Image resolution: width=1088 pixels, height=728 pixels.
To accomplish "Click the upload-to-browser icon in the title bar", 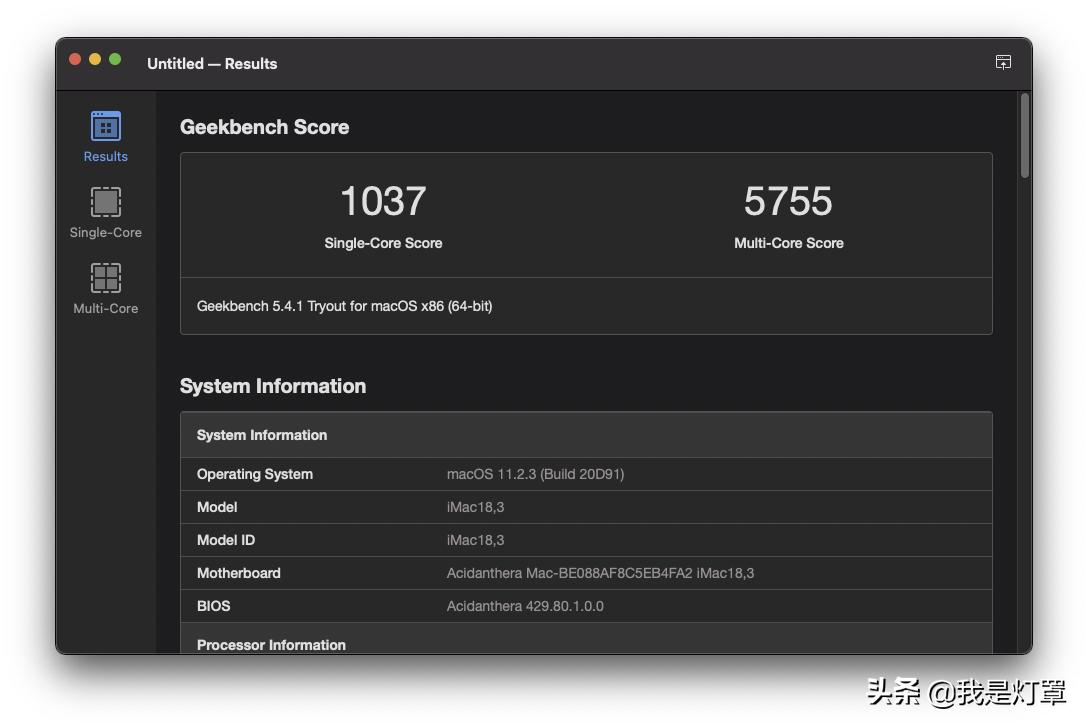I will 1003,62.
